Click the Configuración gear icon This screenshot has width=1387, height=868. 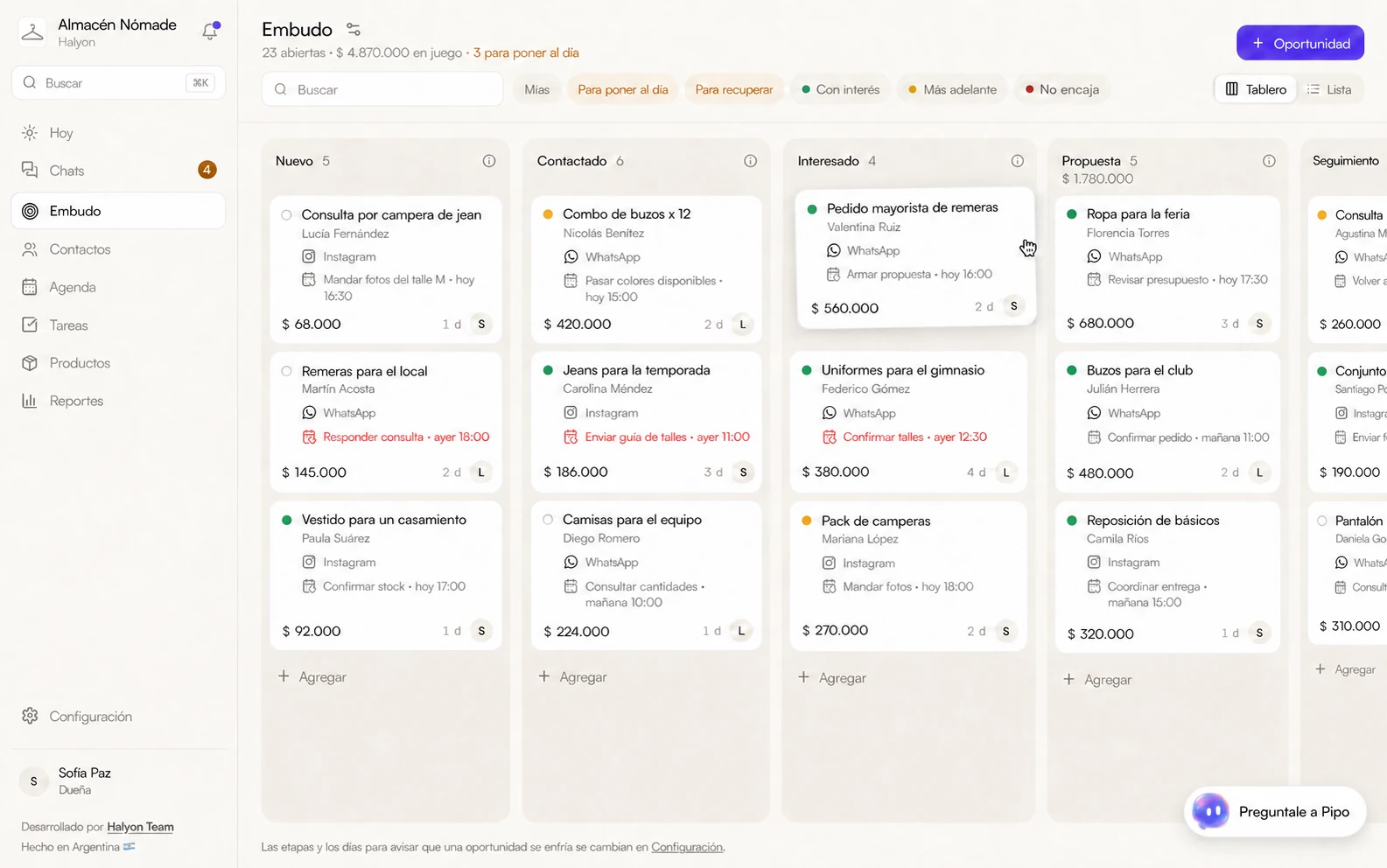point(30,716)
